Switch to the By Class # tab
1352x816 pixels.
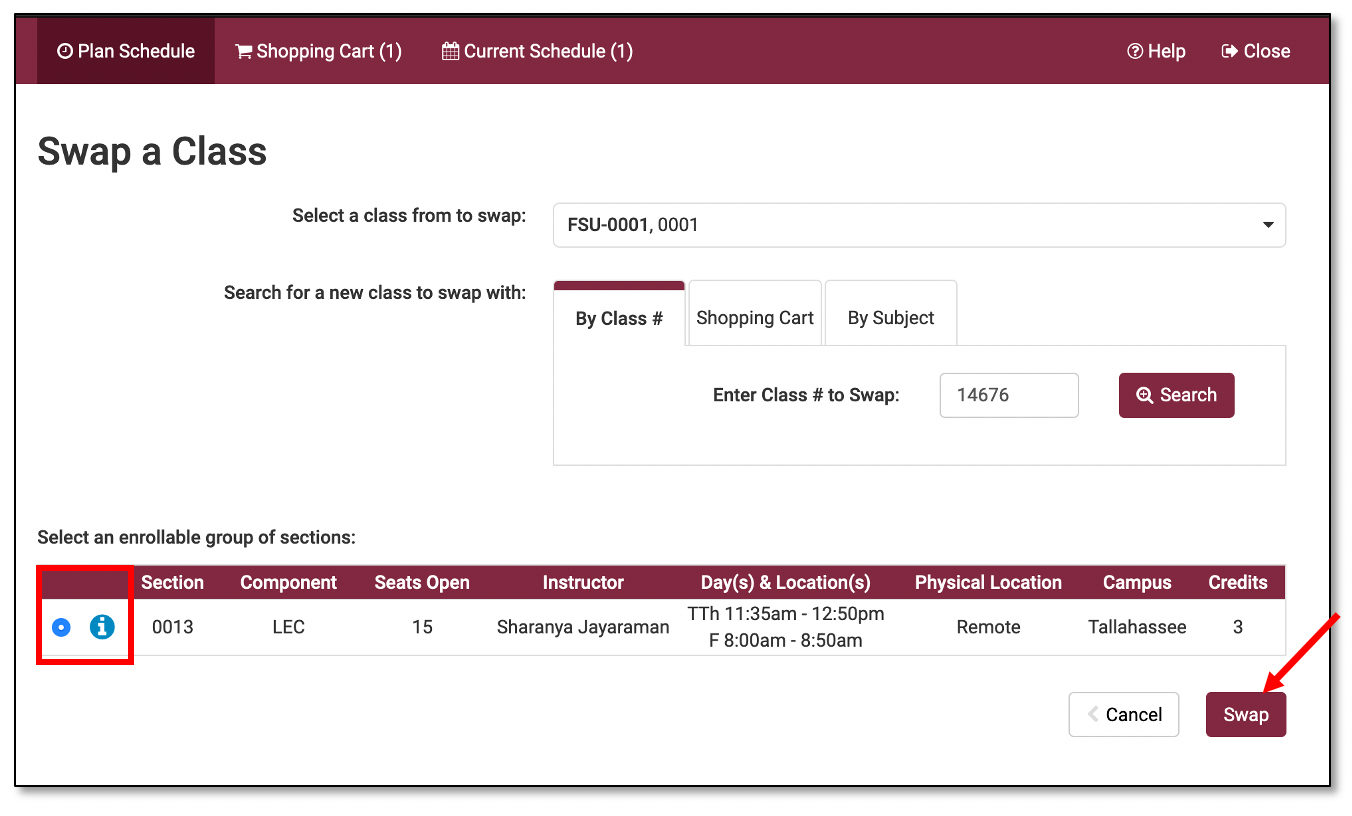click(x=619, y=318)
